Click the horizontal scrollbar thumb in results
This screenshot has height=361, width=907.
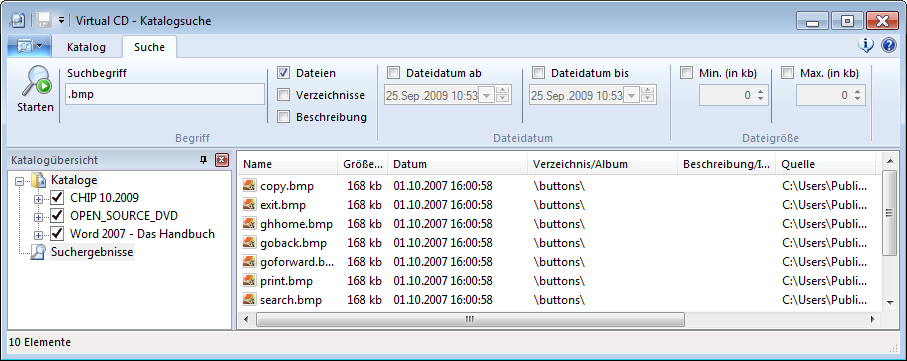coord(470,319)
